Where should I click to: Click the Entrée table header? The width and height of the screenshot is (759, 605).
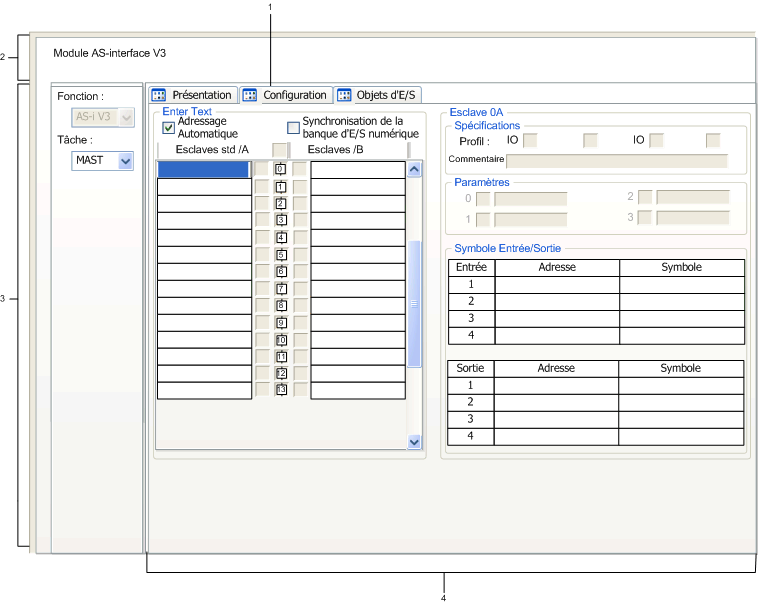pyautogui.click(x=471, y=267)
